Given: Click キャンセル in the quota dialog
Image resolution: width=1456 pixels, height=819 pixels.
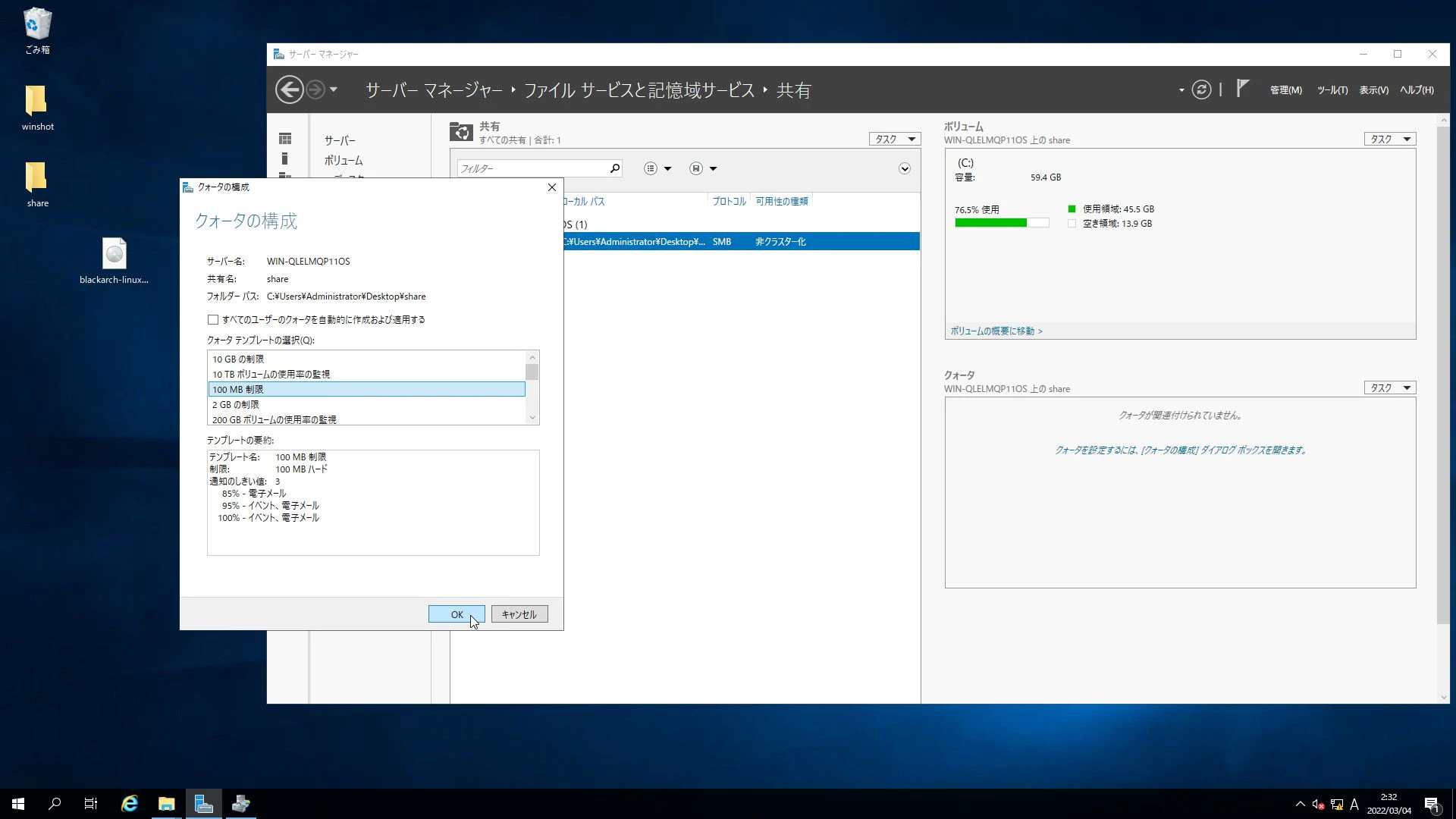Looking at the screenshot, I should pos(519,614).
